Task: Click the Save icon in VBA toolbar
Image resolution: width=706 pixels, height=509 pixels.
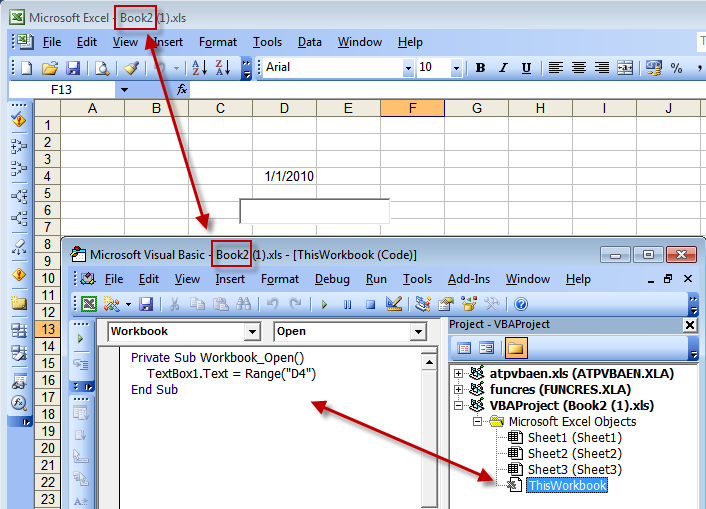Action: point(146,304)
